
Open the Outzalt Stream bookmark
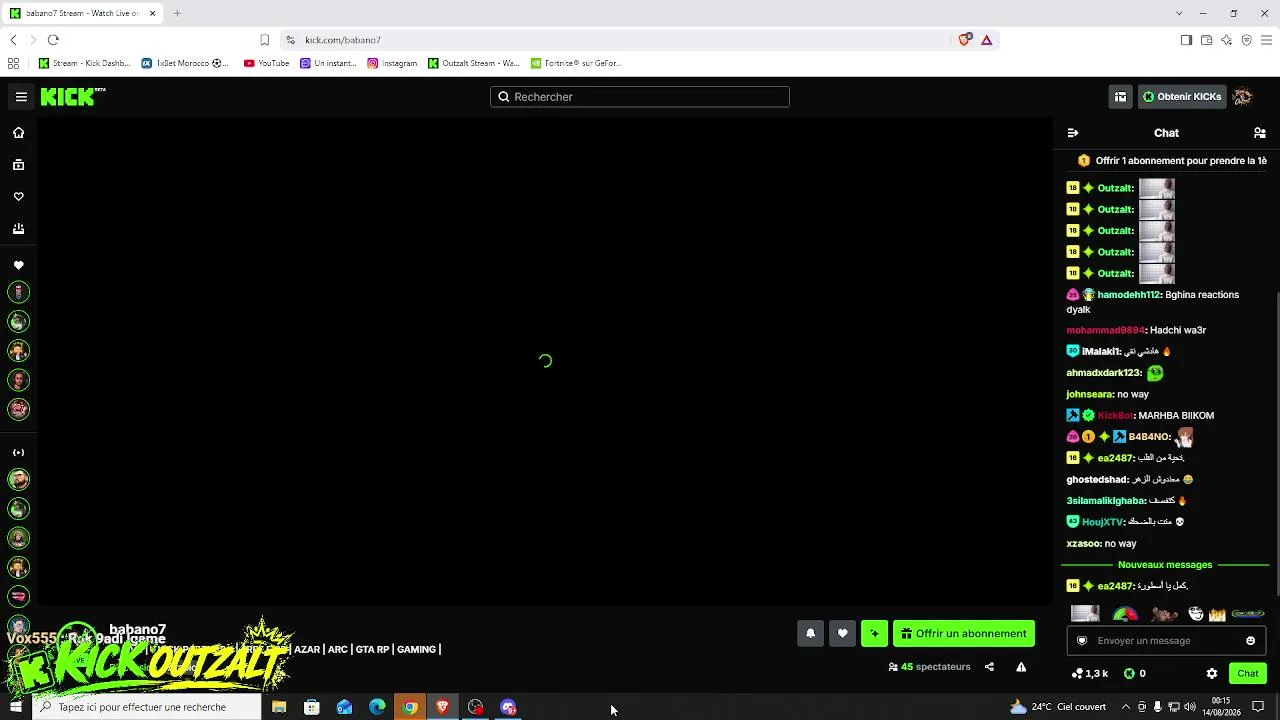click(473, 63)
